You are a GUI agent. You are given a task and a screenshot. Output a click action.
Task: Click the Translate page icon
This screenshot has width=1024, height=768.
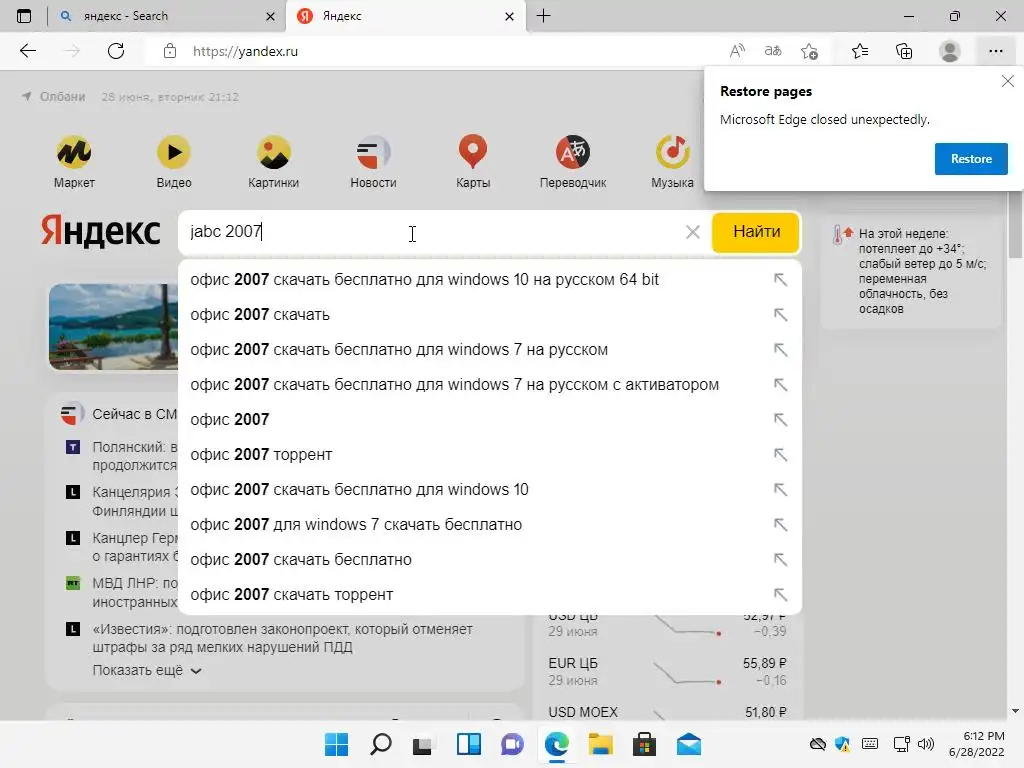[773, 51]
